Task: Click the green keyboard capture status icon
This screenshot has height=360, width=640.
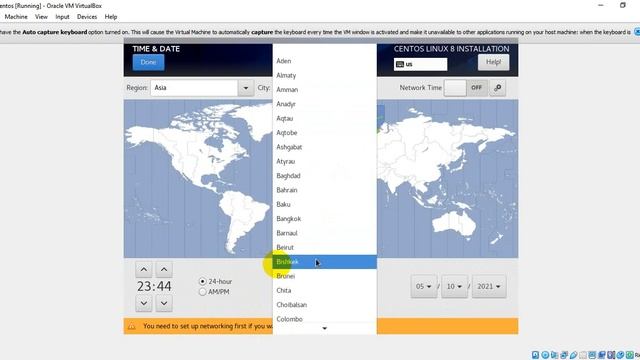Action: click(630, 355)
